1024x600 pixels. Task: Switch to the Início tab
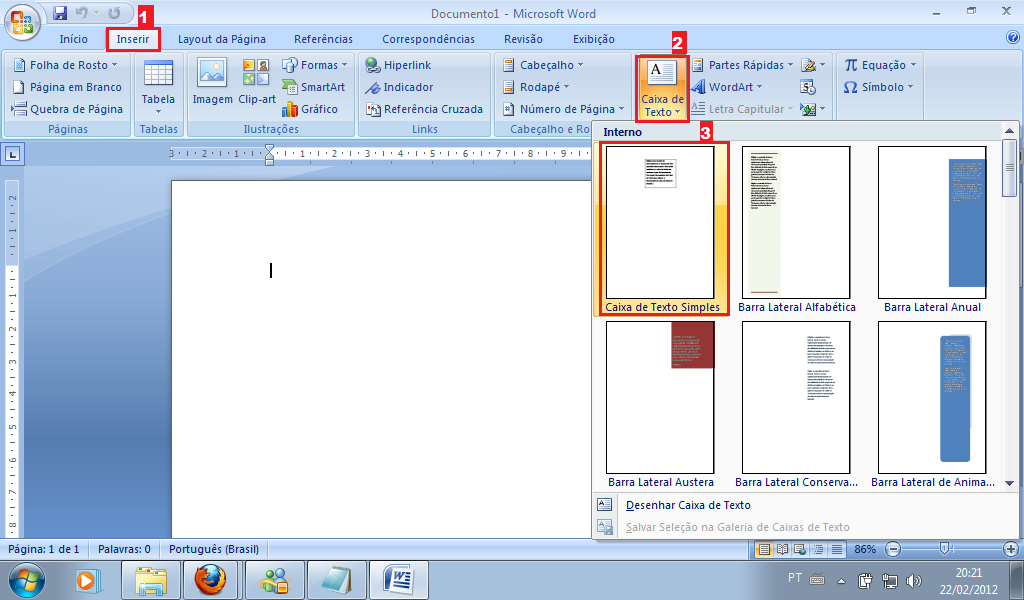pyautogui.click(x=74, y=39)
